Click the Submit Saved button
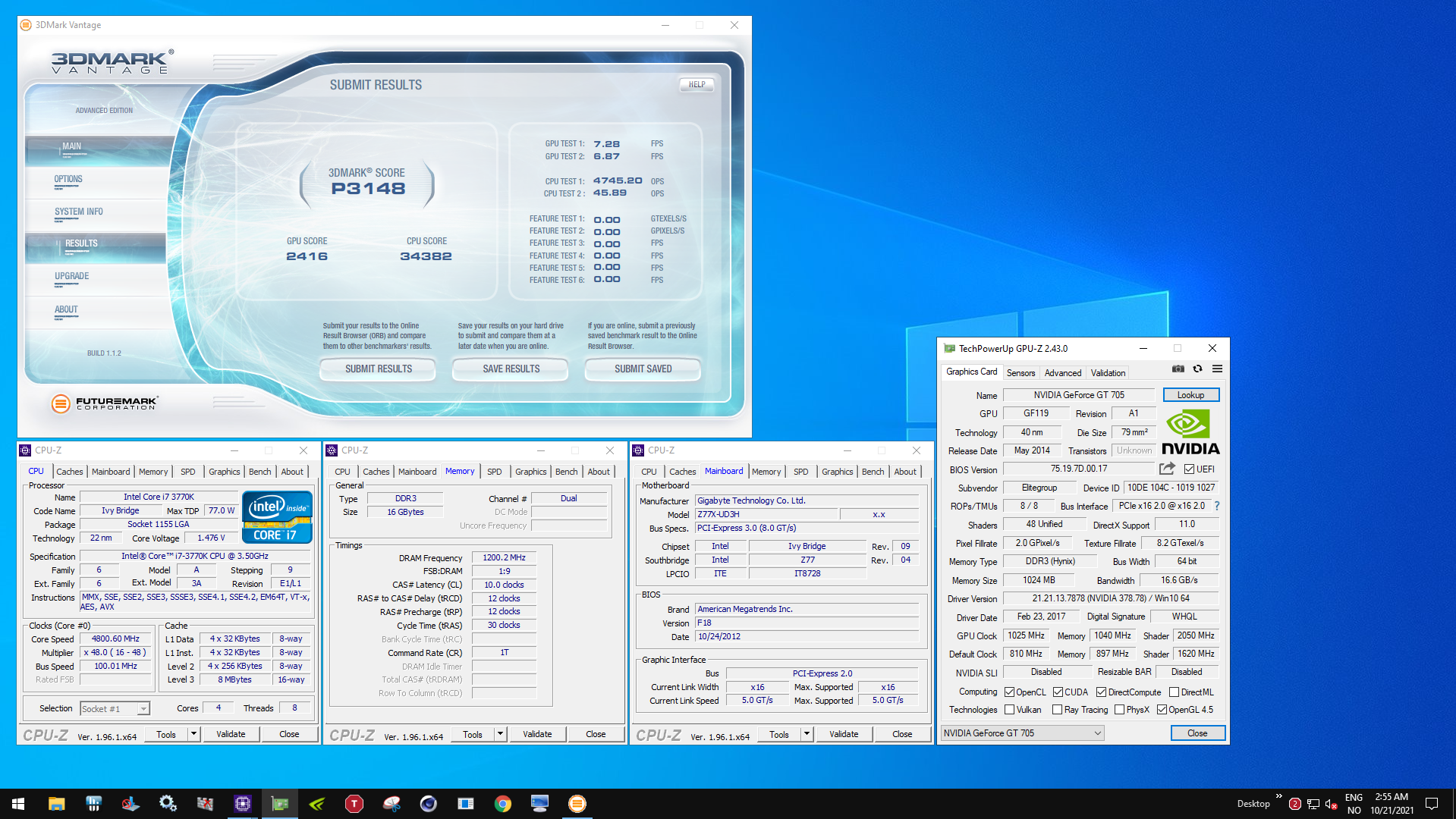Screen dimensions: 1456x819 643,369
